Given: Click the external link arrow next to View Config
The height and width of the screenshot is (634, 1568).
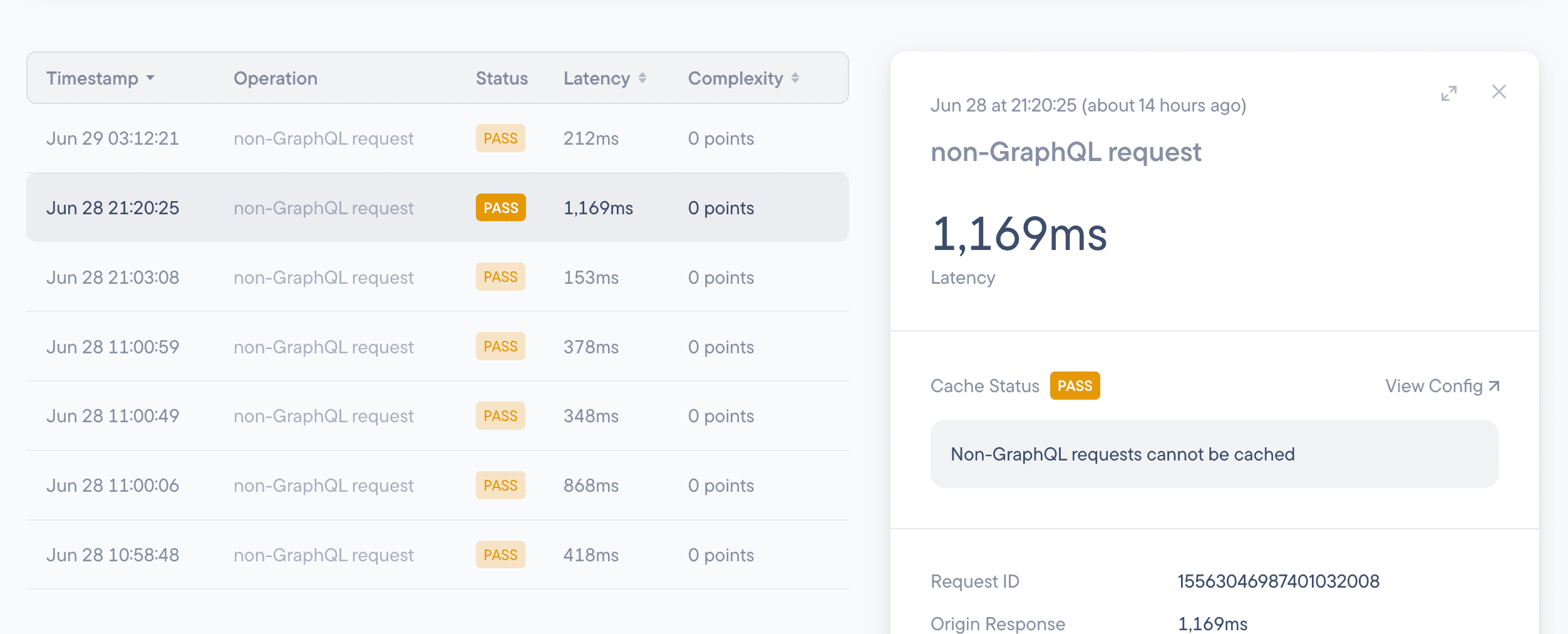Looking at the screenshot, I should click(x=1494, y=385).
